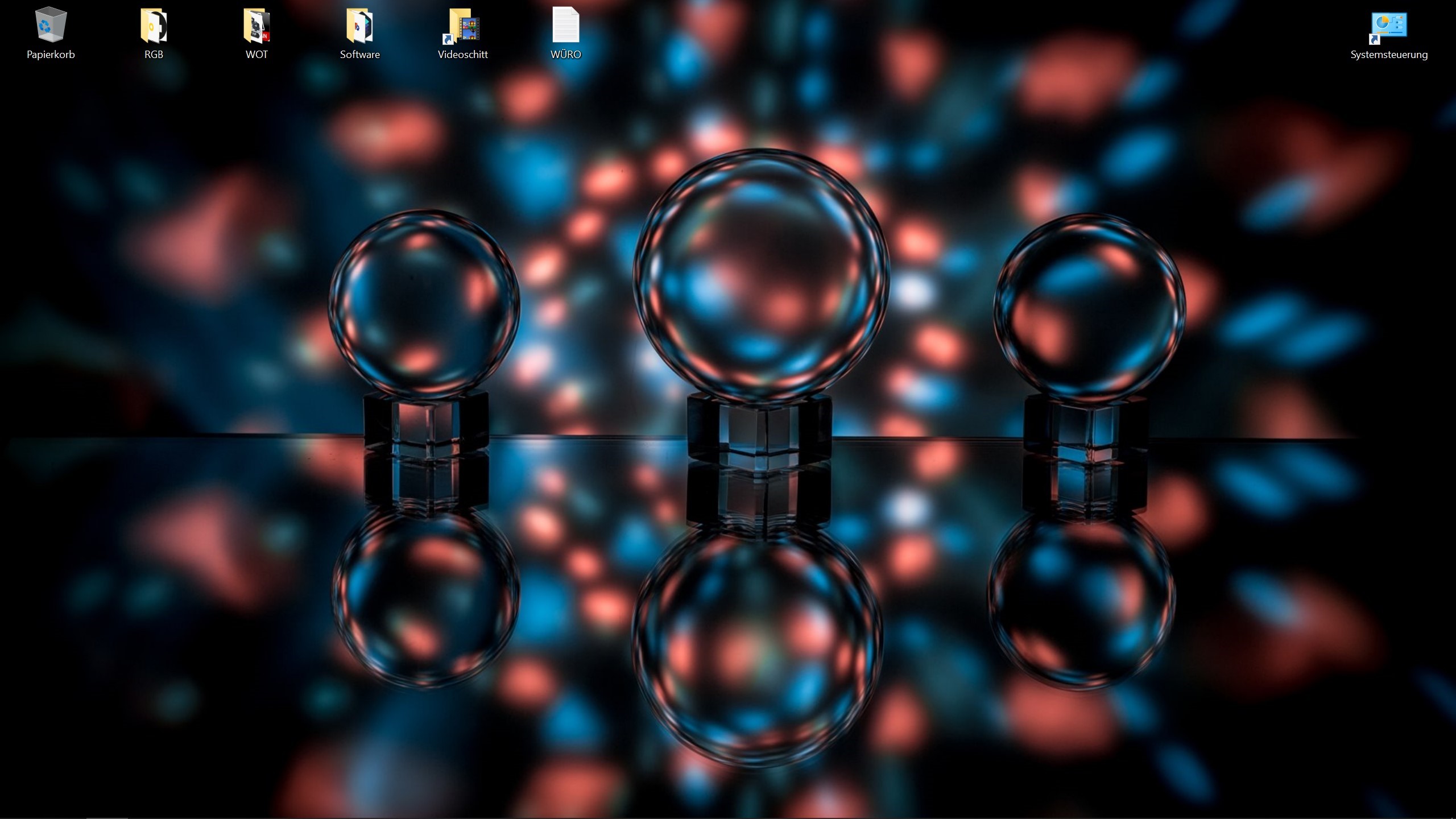Click the shortcut arrow on Systemsteuerung icon
The width and height of the screenshot is (1456, 819).
click(1375, 39)
